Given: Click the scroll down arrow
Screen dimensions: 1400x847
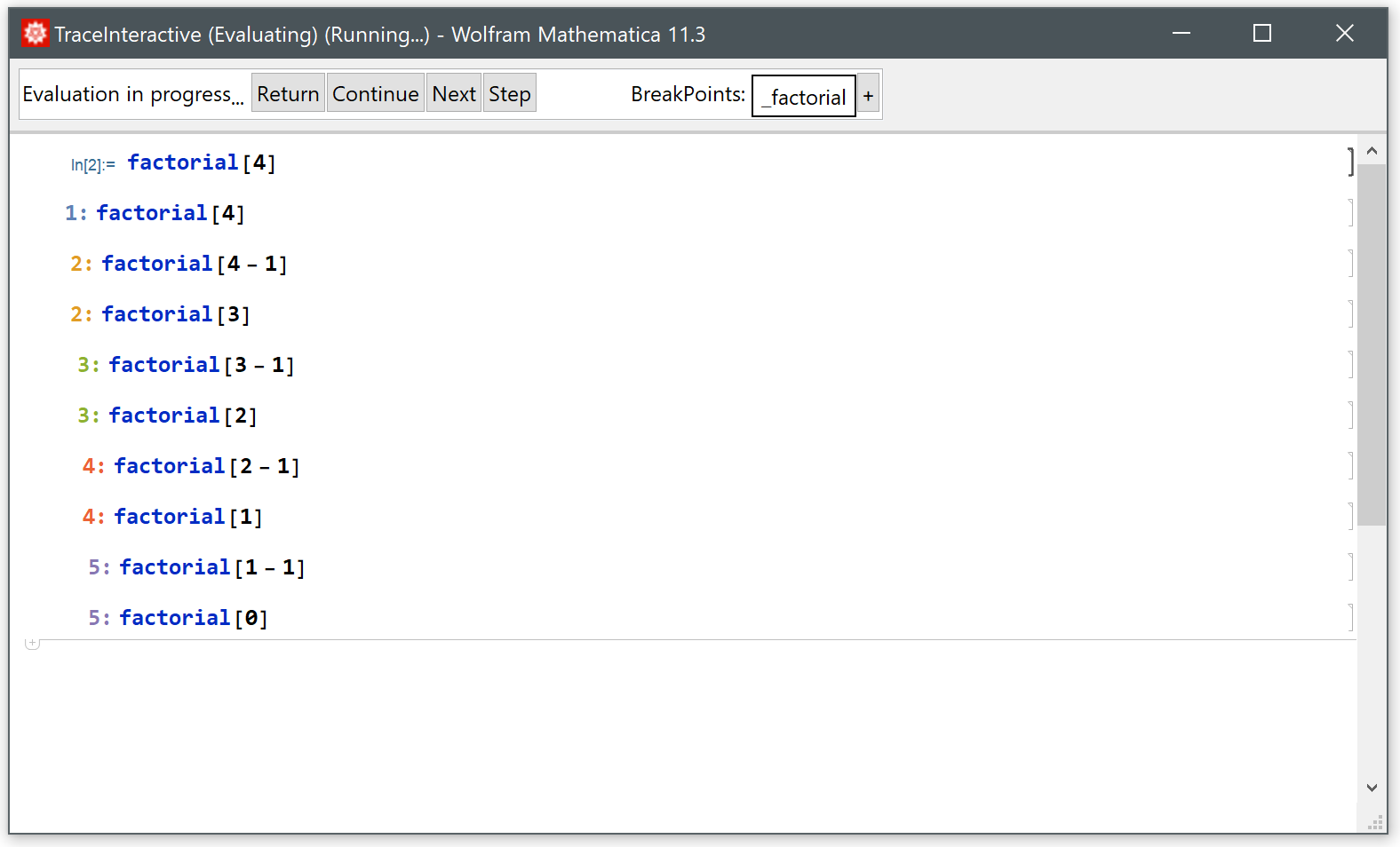Looking at the screenshot, I should [1372, 788].
